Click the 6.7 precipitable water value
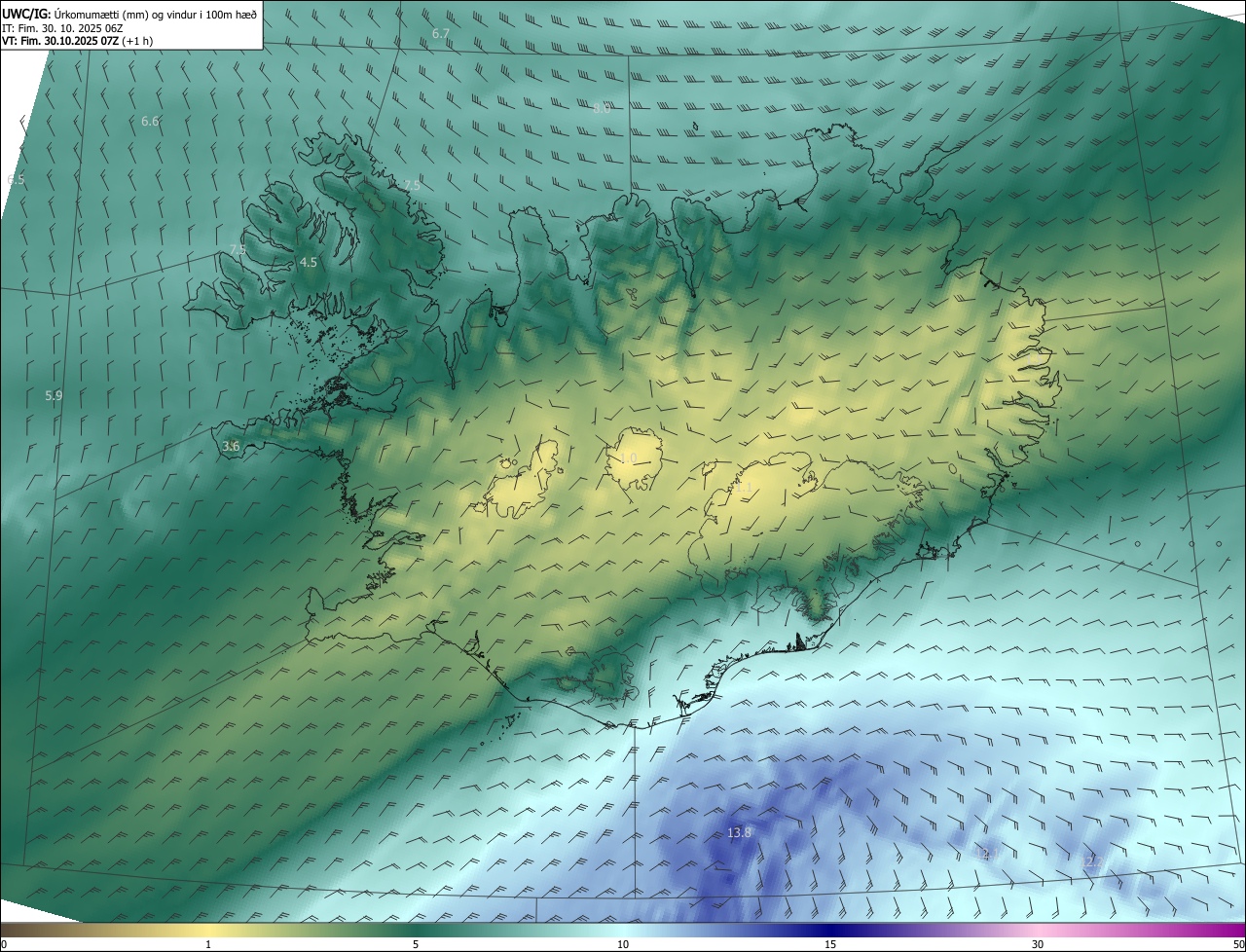The width and height of the screenshot is (1246, 952). pyautogui.click(x=441, y=33)
